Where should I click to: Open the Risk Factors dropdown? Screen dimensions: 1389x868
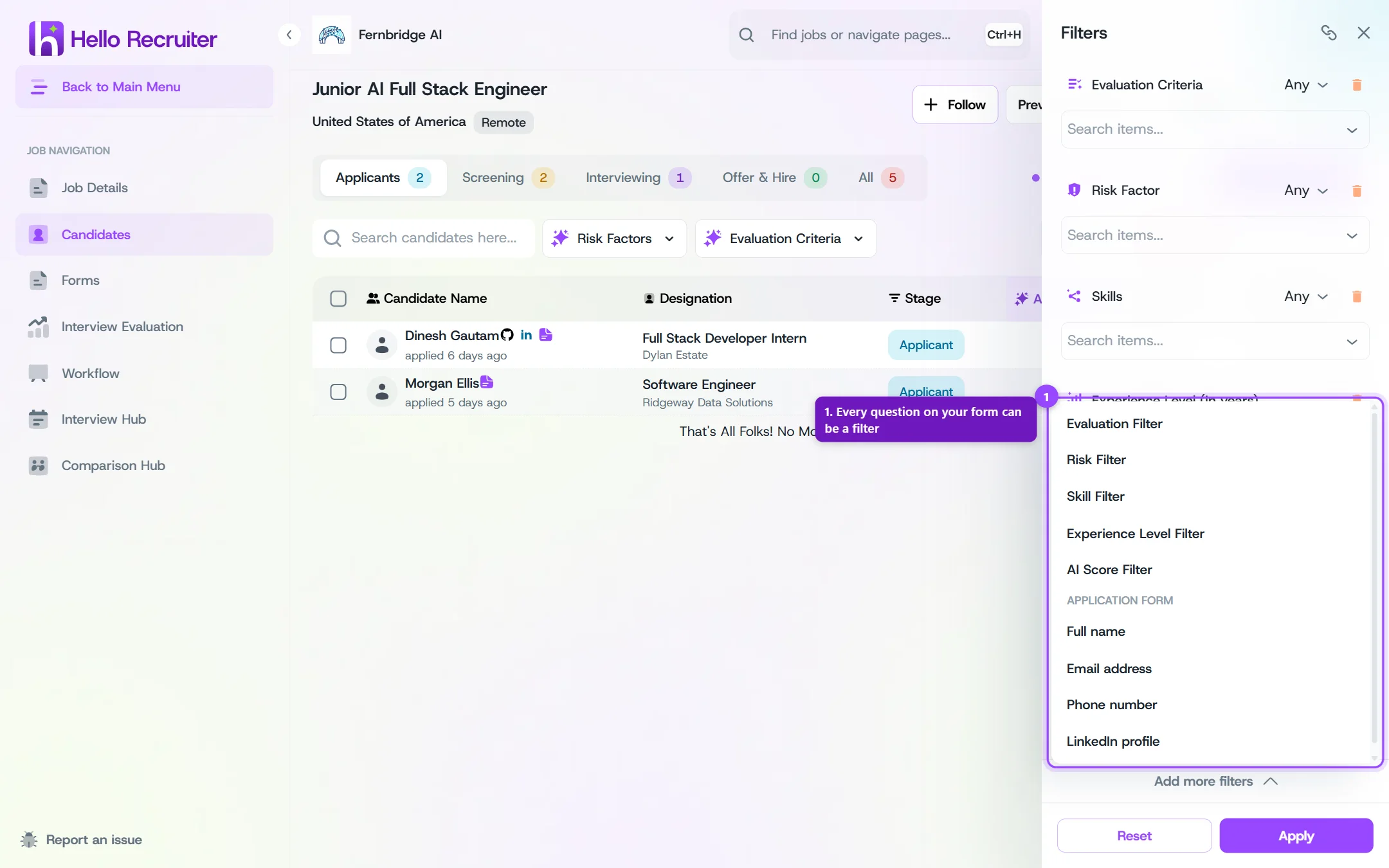pos(614,239)
